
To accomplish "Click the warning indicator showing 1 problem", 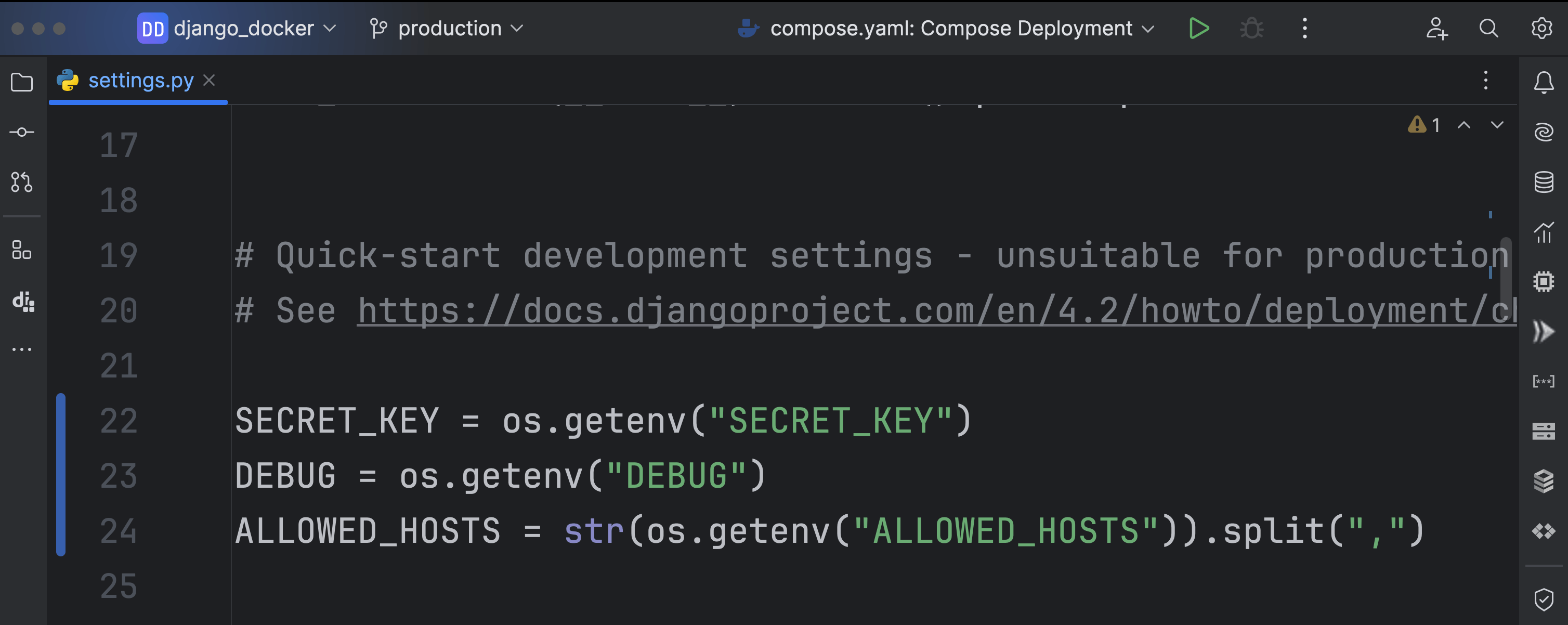I will point(1424,125).
